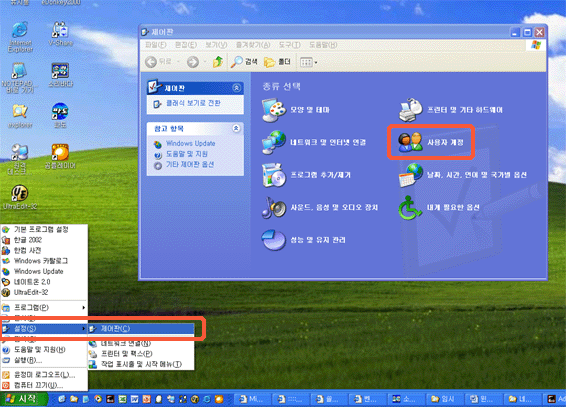Open Windows Update in Start menu
This screenshot has height=407, width=566.
tap(44, 271)
